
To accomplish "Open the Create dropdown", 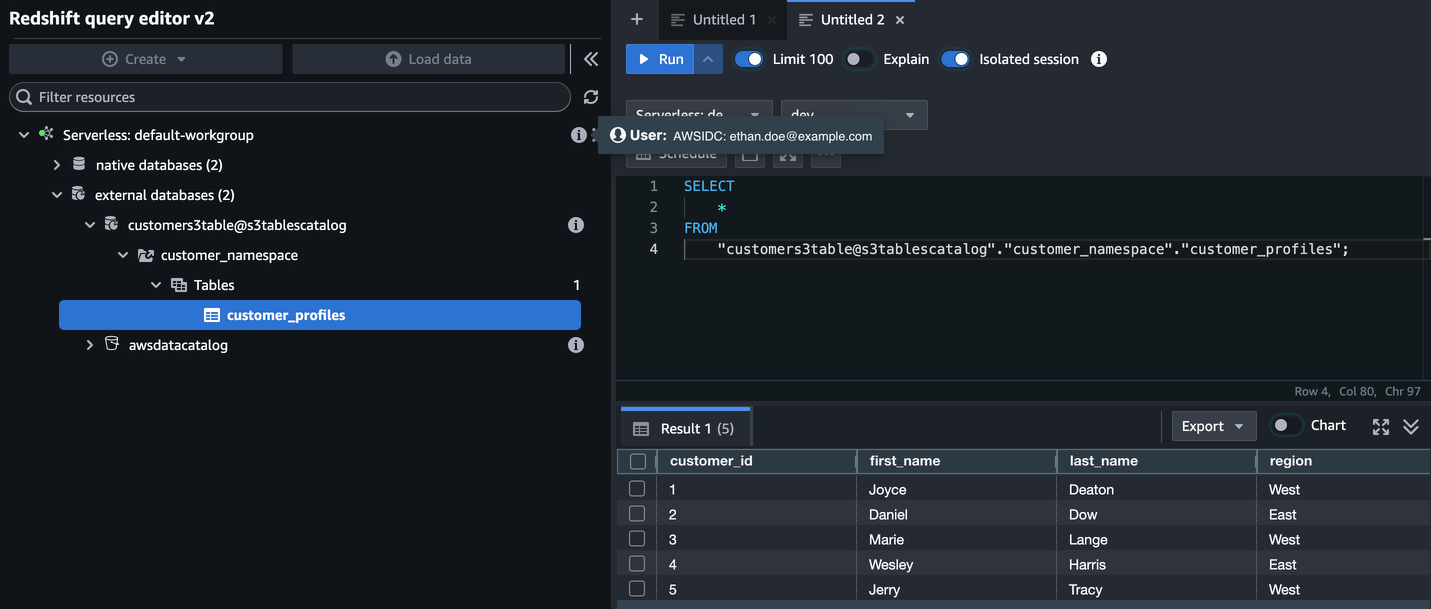I will click(145, 59).
